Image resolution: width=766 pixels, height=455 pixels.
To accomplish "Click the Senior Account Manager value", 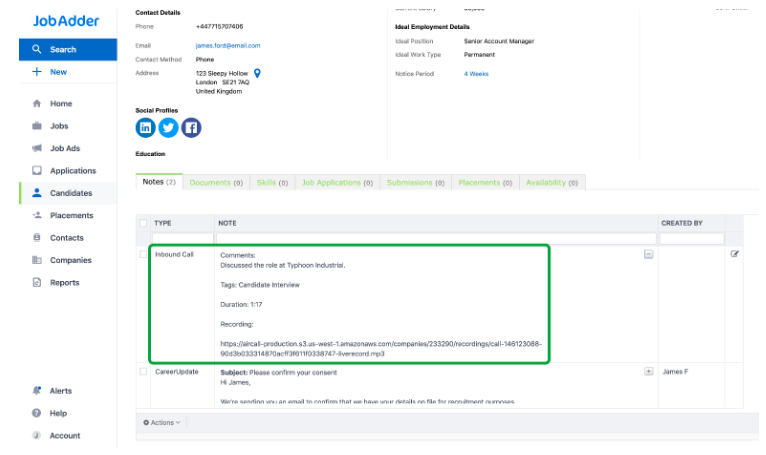I will tap(499, 41).
